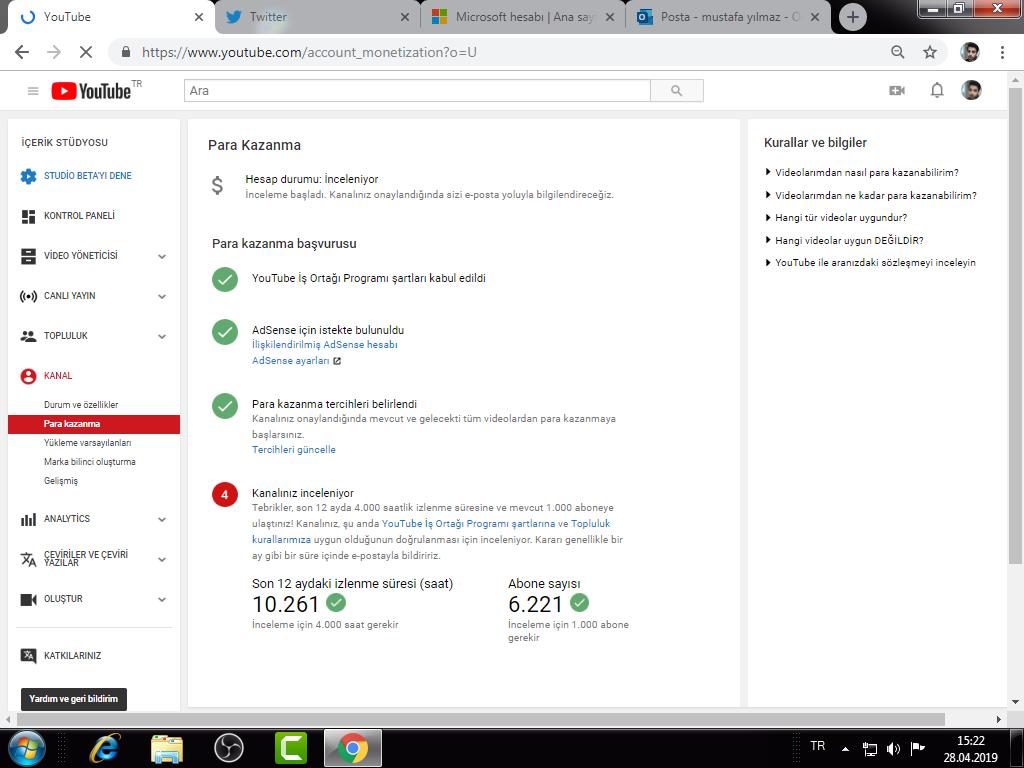
Task: Click Yardım ve geri bildirim button
Action: [74, 699]
